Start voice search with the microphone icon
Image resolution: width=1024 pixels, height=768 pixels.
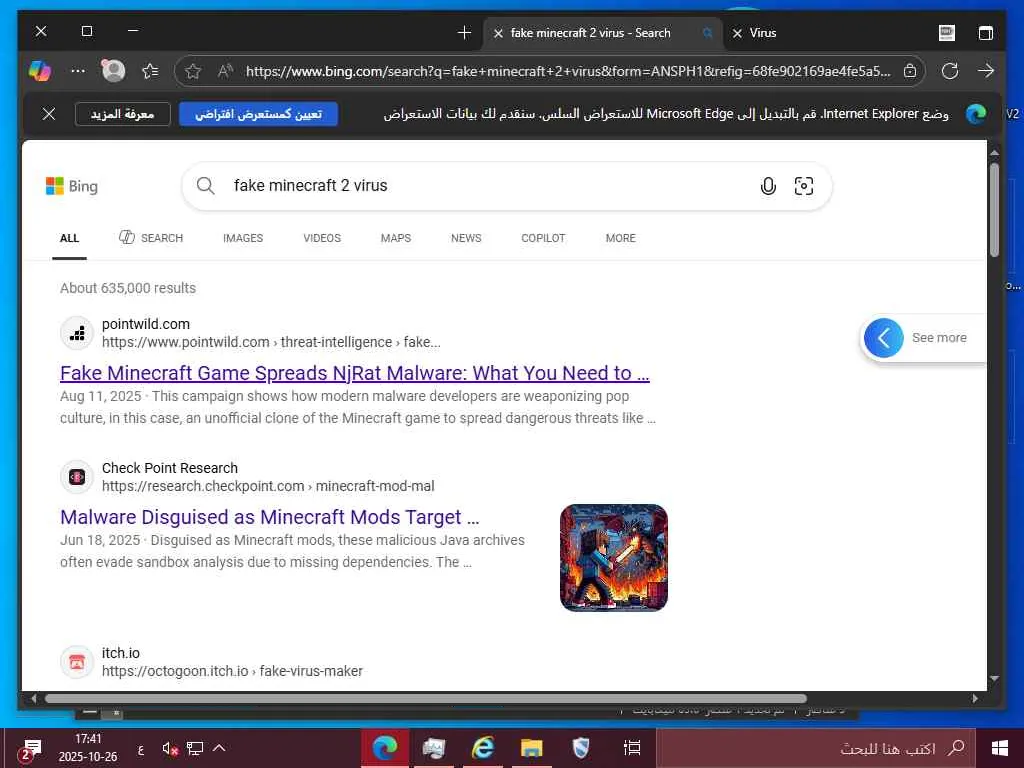click(x=769, y=186)
